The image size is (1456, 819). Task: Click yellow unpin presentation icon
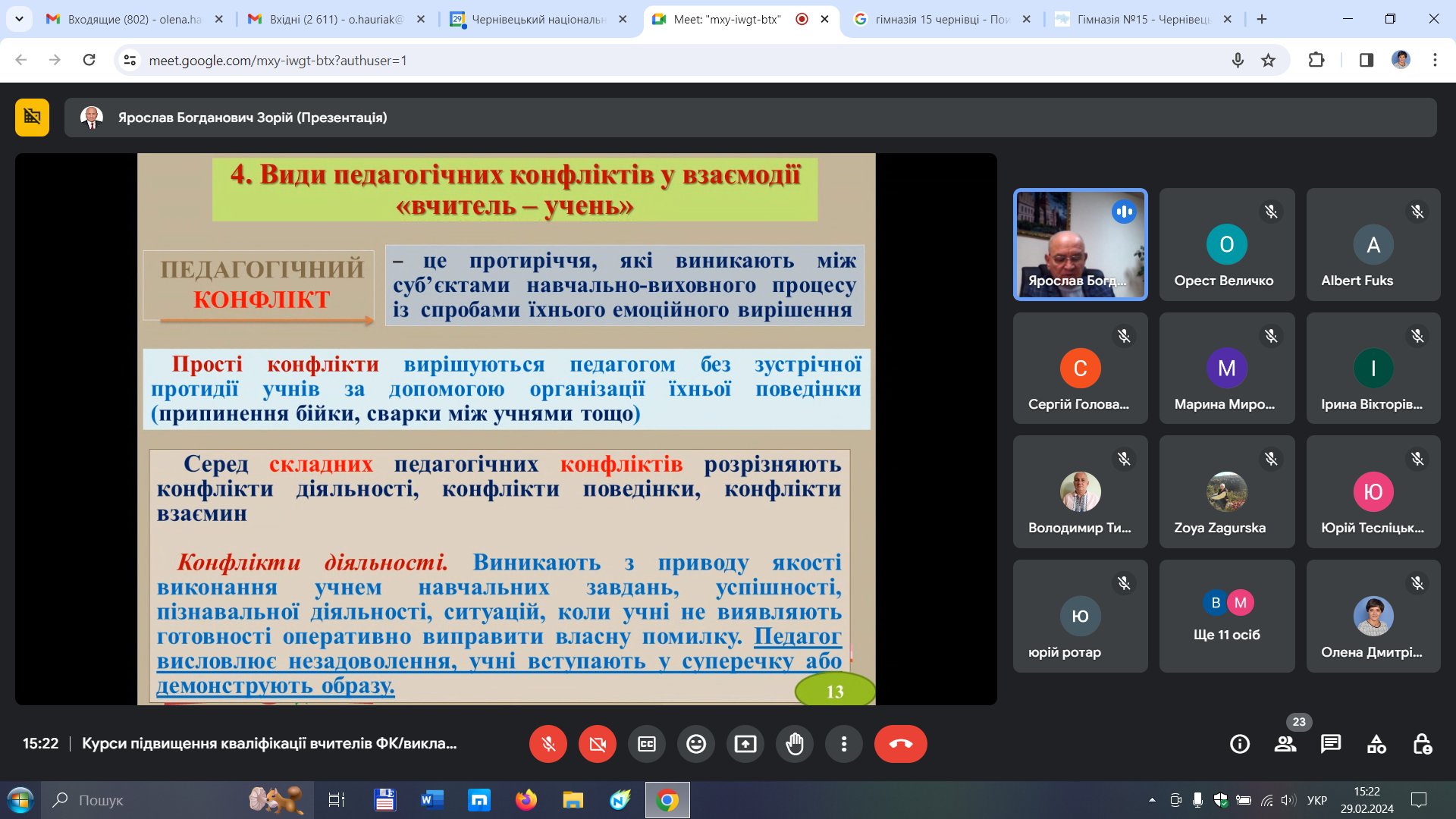[x=32, y=118]
